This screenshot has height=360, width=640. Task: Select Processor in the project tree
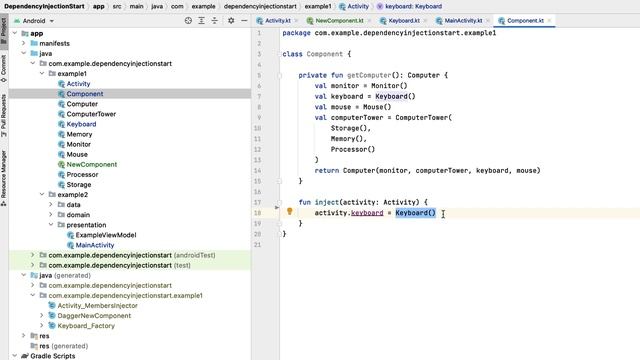tap(82, 175)
